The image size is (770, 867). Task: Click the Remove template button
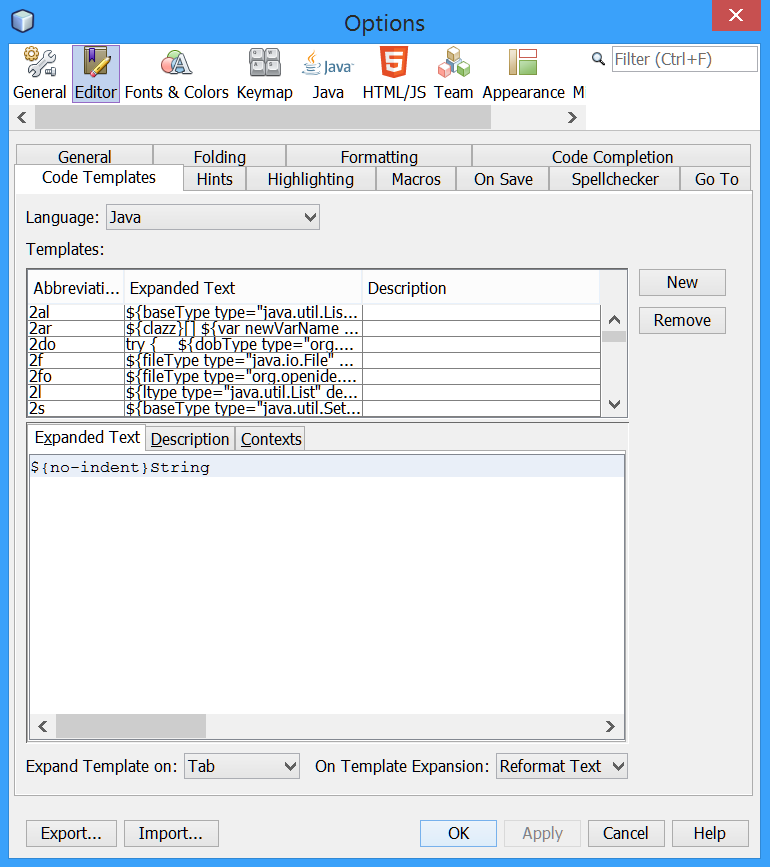tap(682, 321)
